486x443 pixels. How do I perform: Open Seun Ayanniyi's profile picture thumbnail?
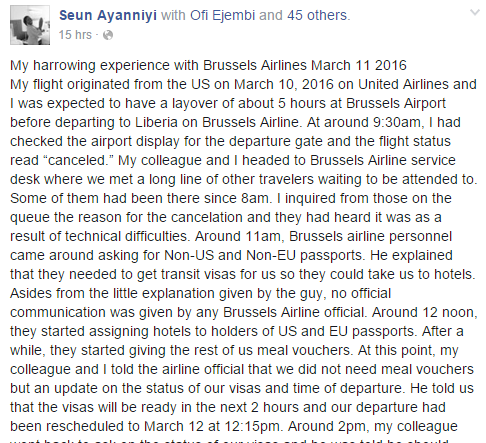[x=30, y=25]
